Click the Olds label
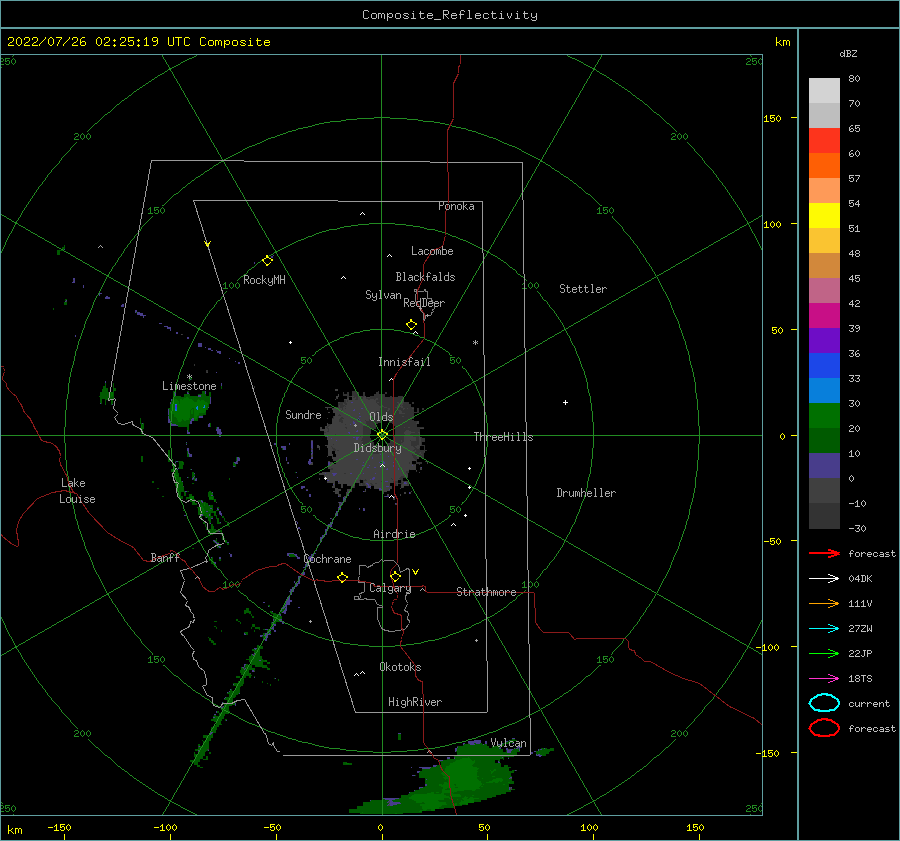This screenshot has width=900, height=841. pyautogui.click(x=381, y=417)
